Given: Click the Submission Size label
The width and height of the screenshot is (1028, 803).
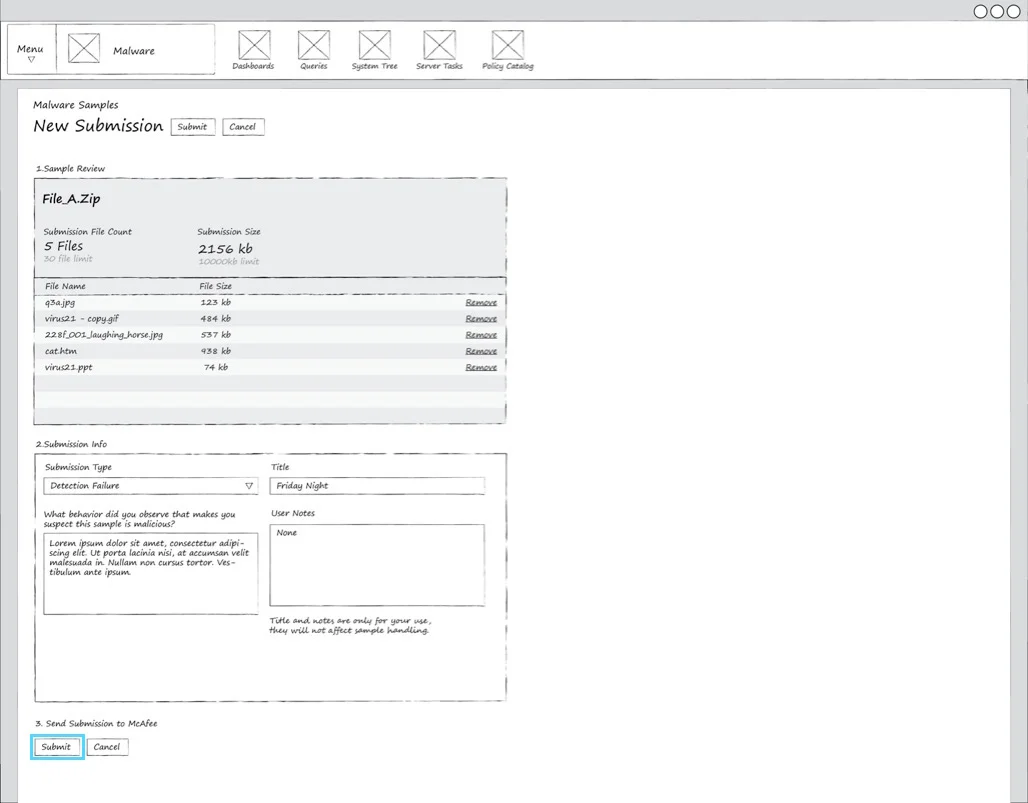Looking at the screenshot, I should 229,231.
